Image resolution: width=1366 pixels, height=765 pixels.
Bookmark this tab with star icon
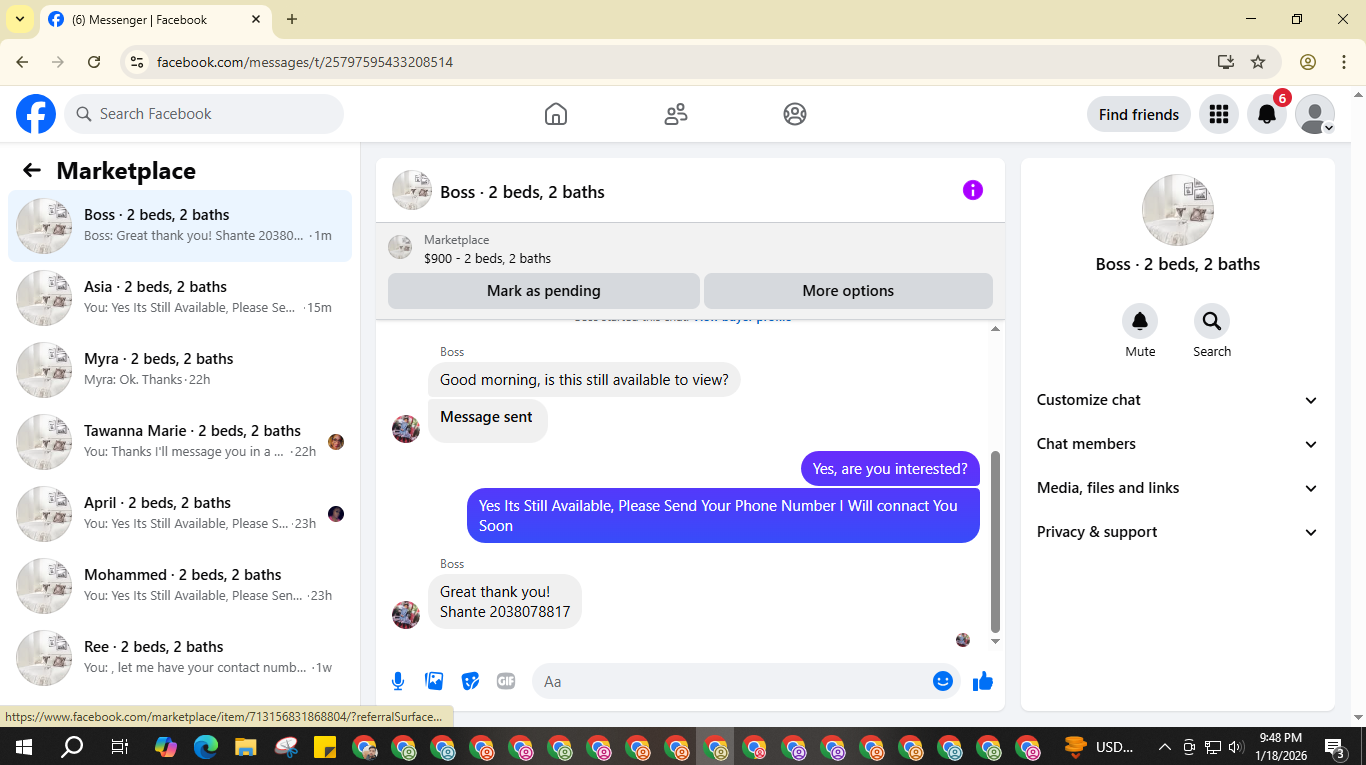tap(1258, 62)
